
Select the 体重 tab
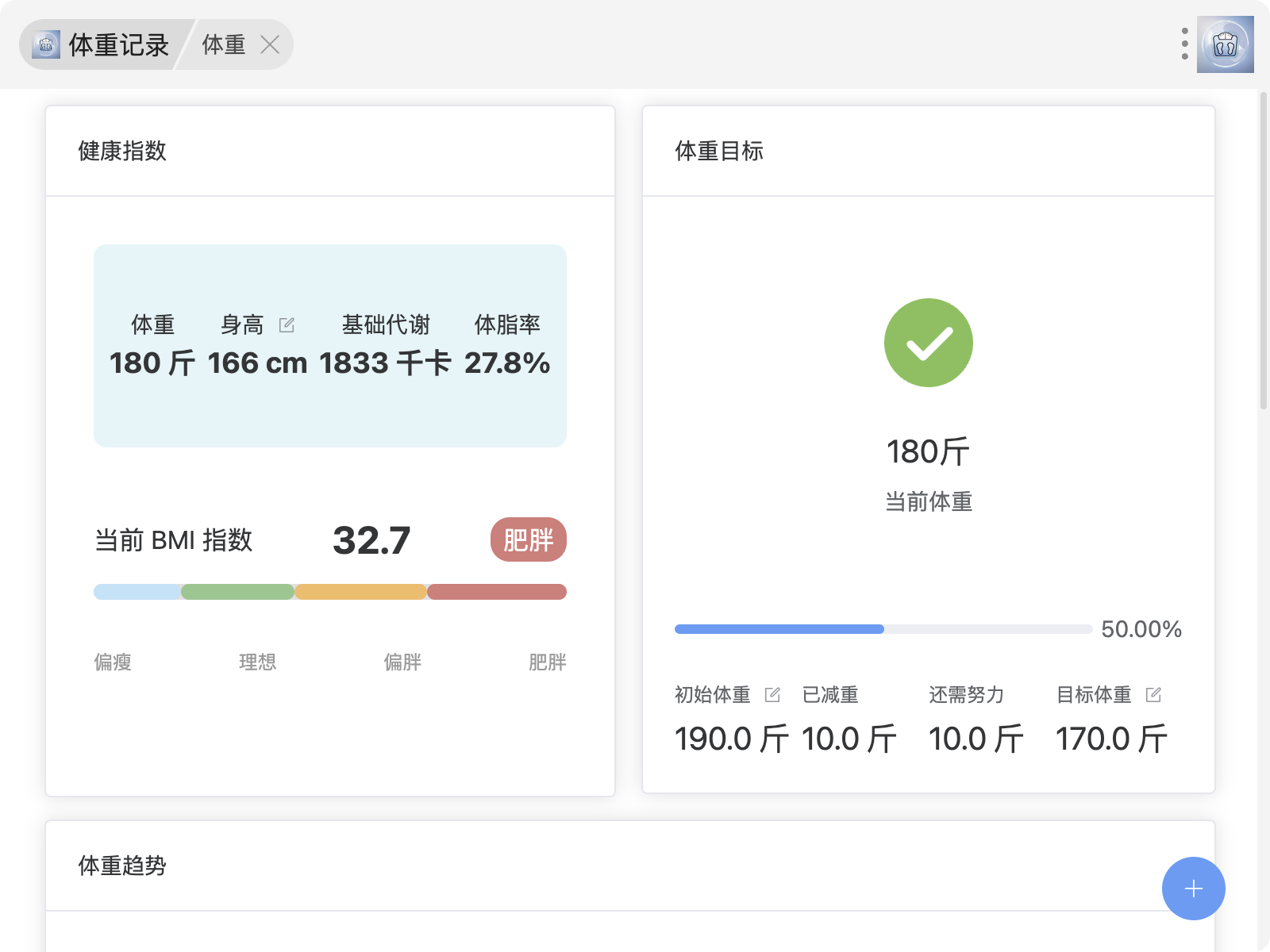pyautogui.click(x=224, y=45)
